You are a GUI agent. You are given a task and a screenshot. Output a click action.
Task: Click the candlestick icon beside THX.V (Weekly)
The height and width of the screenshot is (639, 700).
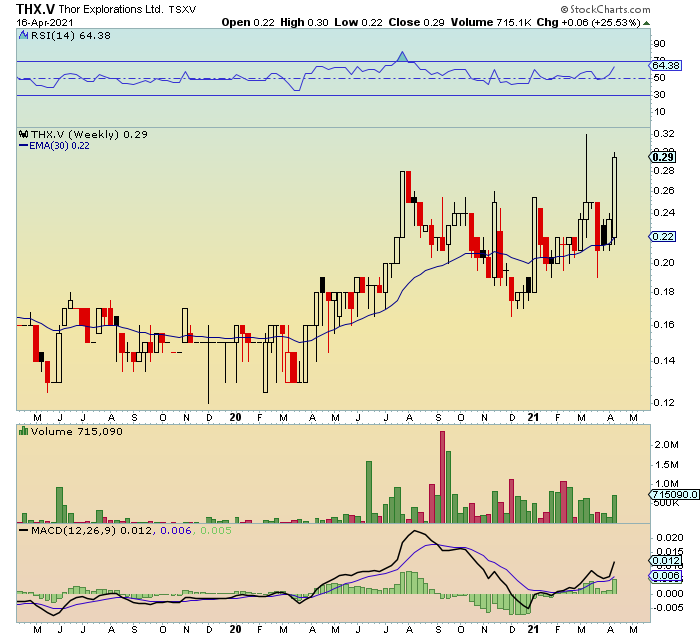point(24,134)
